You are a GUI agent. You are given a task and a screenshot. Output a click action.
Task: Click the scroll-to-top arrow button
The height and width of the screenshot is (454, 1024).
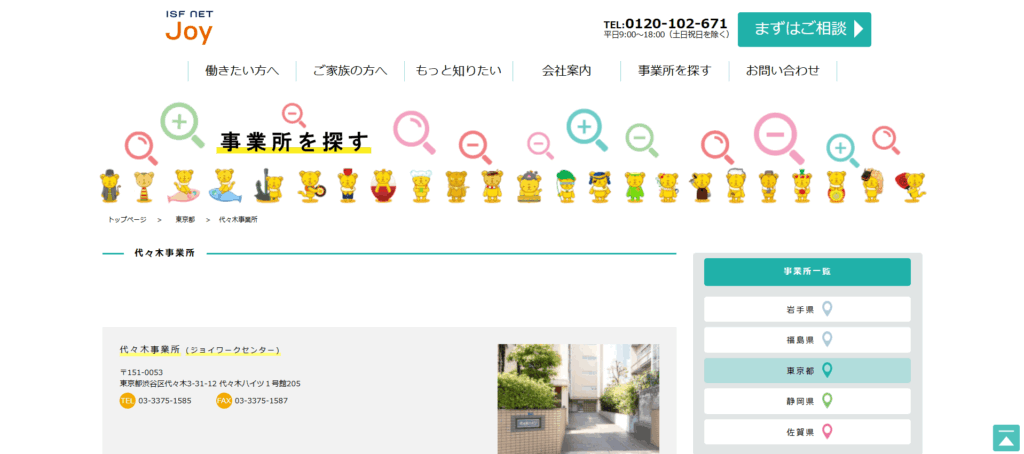pos(1006,438)
